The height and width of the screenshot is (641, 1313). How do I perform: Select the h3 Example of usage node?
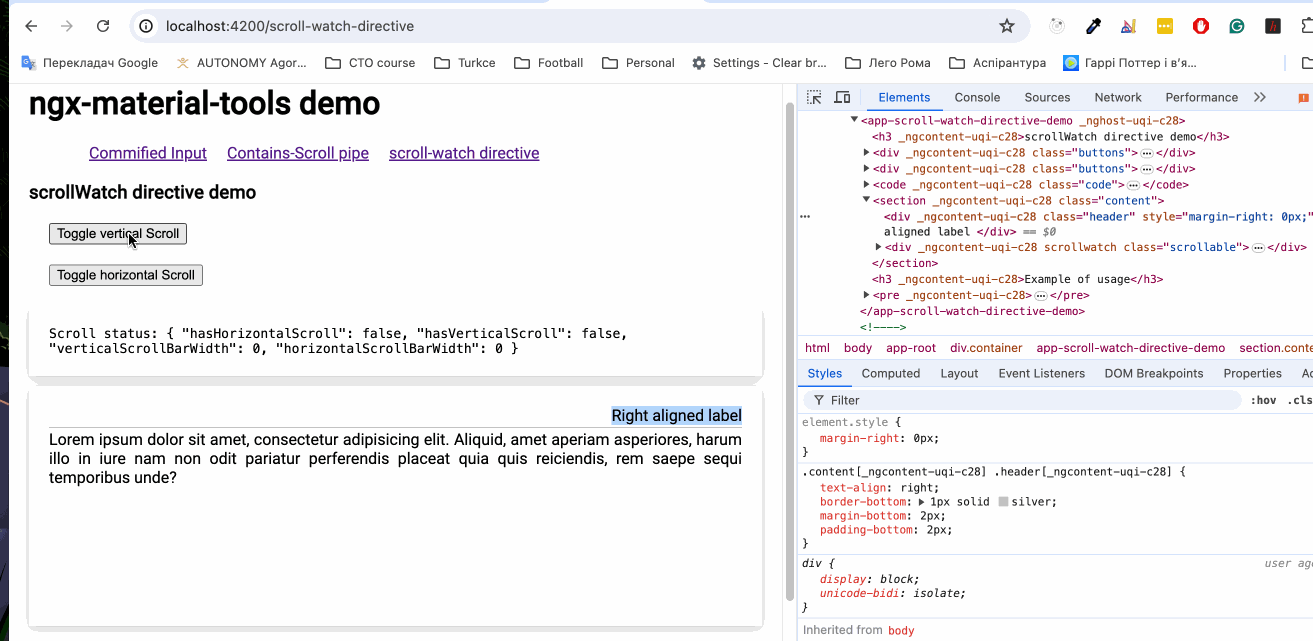[x=1016, y=279]
